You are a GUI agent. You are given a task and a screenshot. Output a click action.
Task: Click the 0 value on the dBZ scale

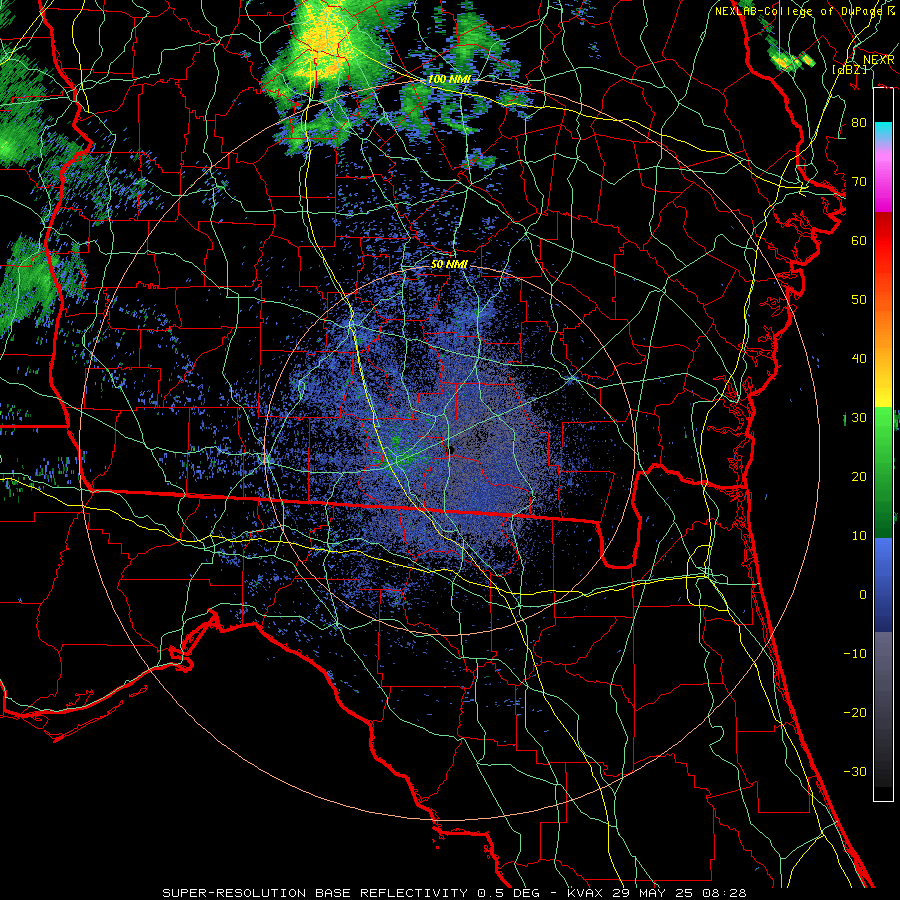point(863,595)
